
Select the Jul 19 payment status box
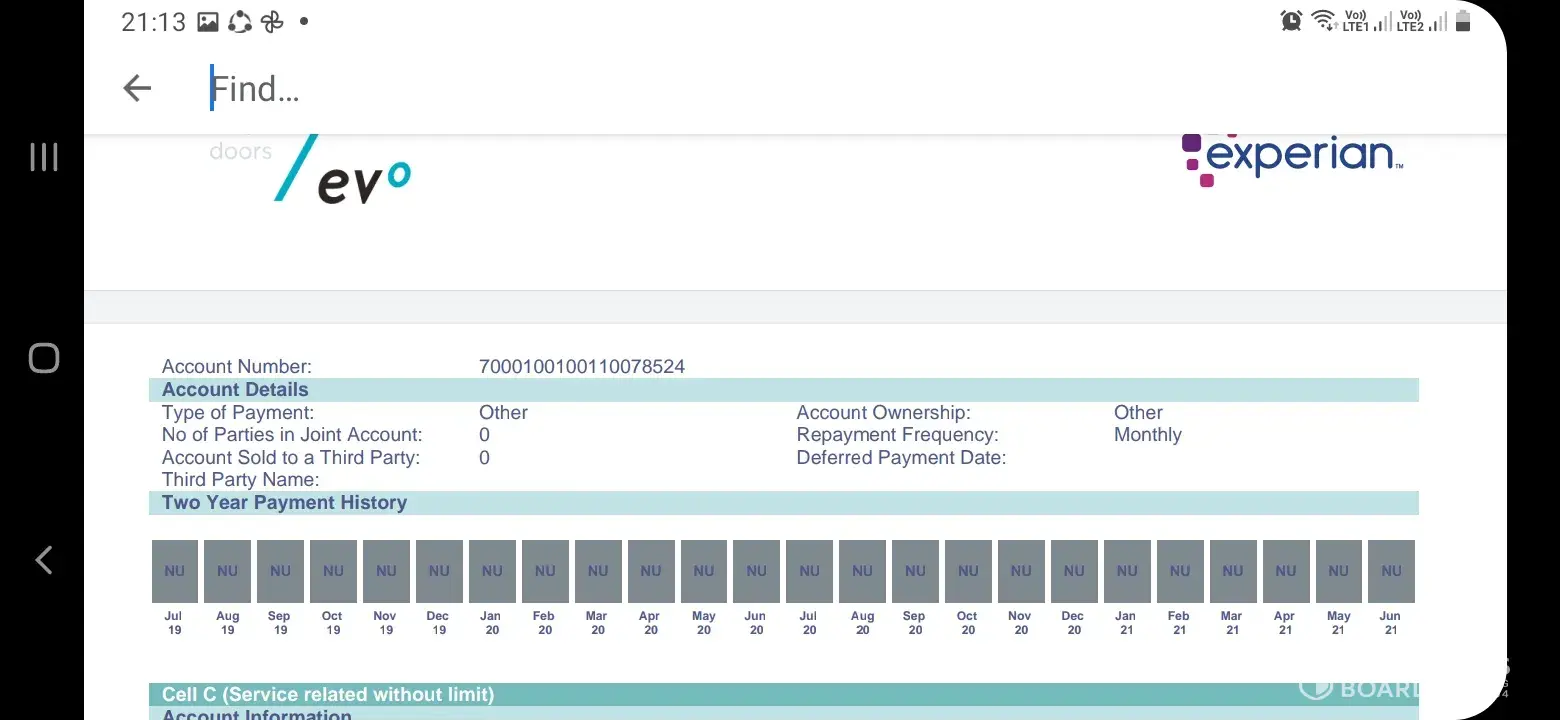pyautogui.click(x=175, y=571)
